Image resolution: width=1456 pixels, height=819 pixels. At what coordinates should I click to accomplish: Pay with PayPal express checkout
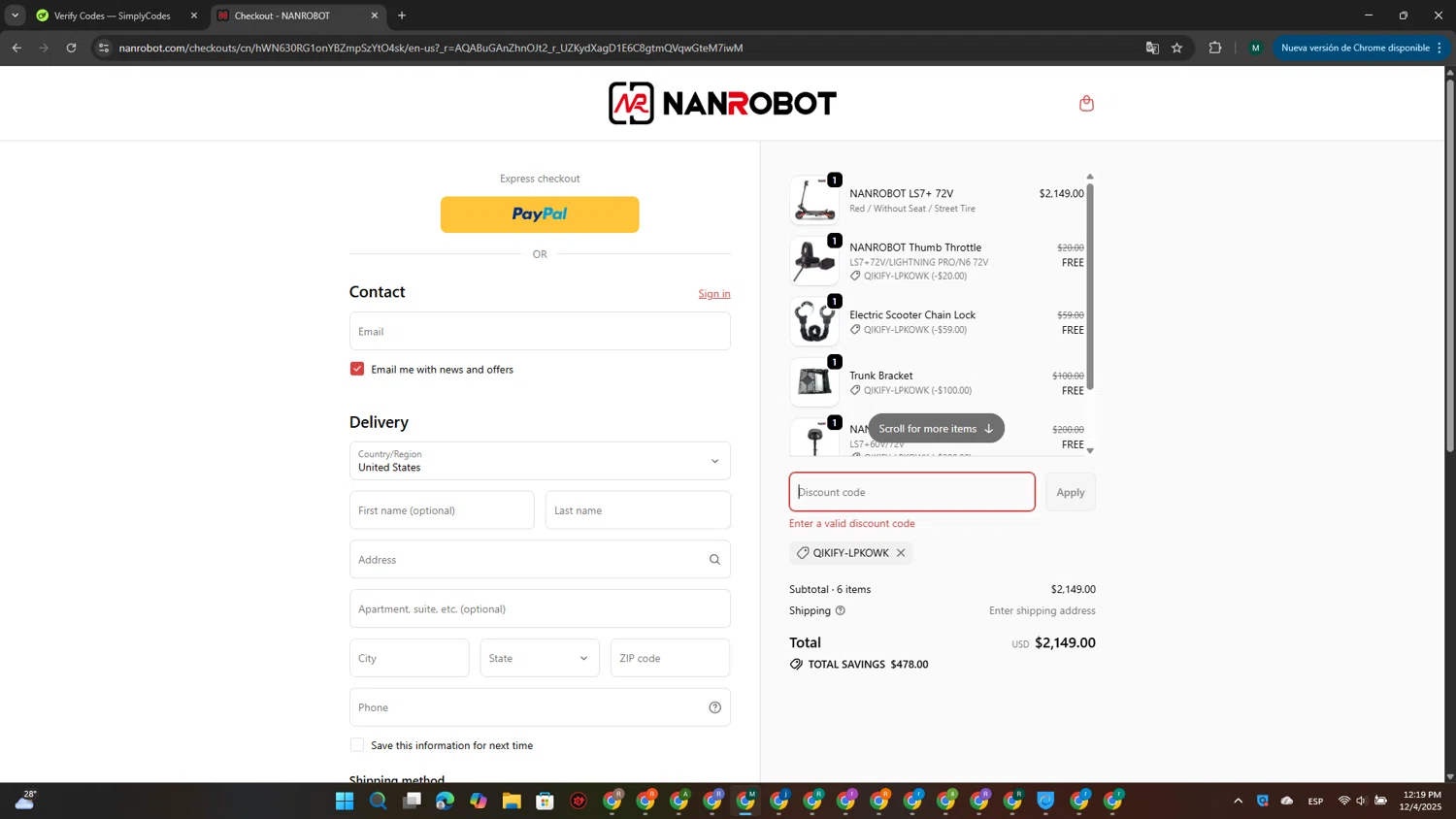pos(540,214)
